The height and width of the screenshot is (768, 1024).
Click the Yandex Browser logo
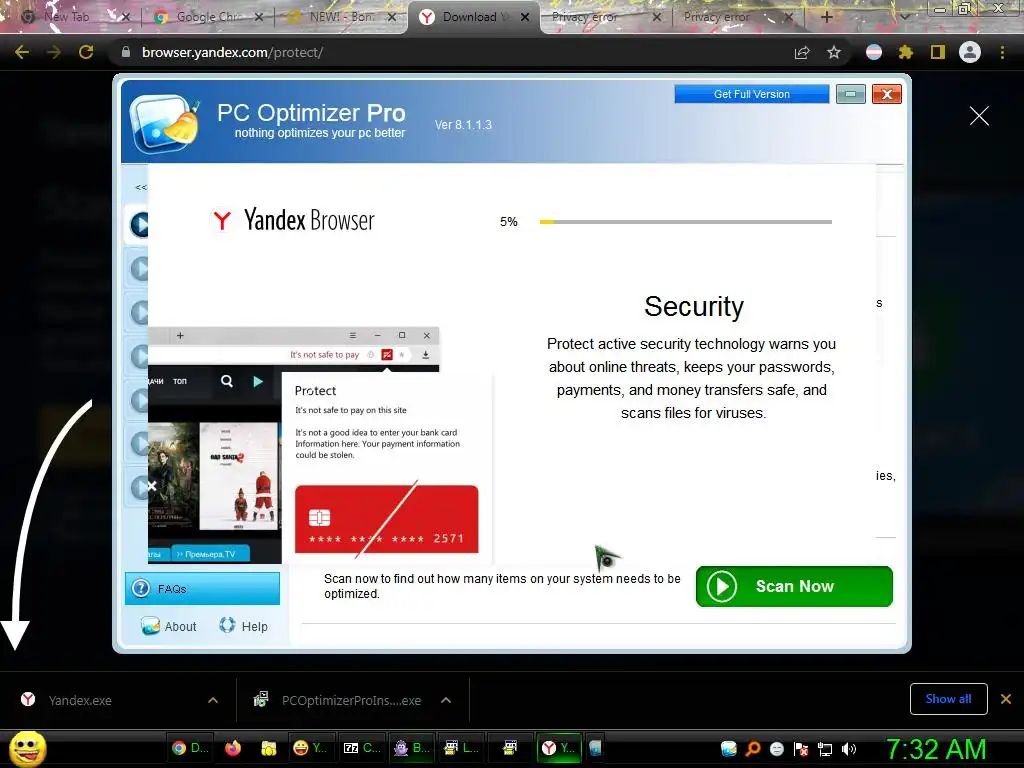point(293,221)
